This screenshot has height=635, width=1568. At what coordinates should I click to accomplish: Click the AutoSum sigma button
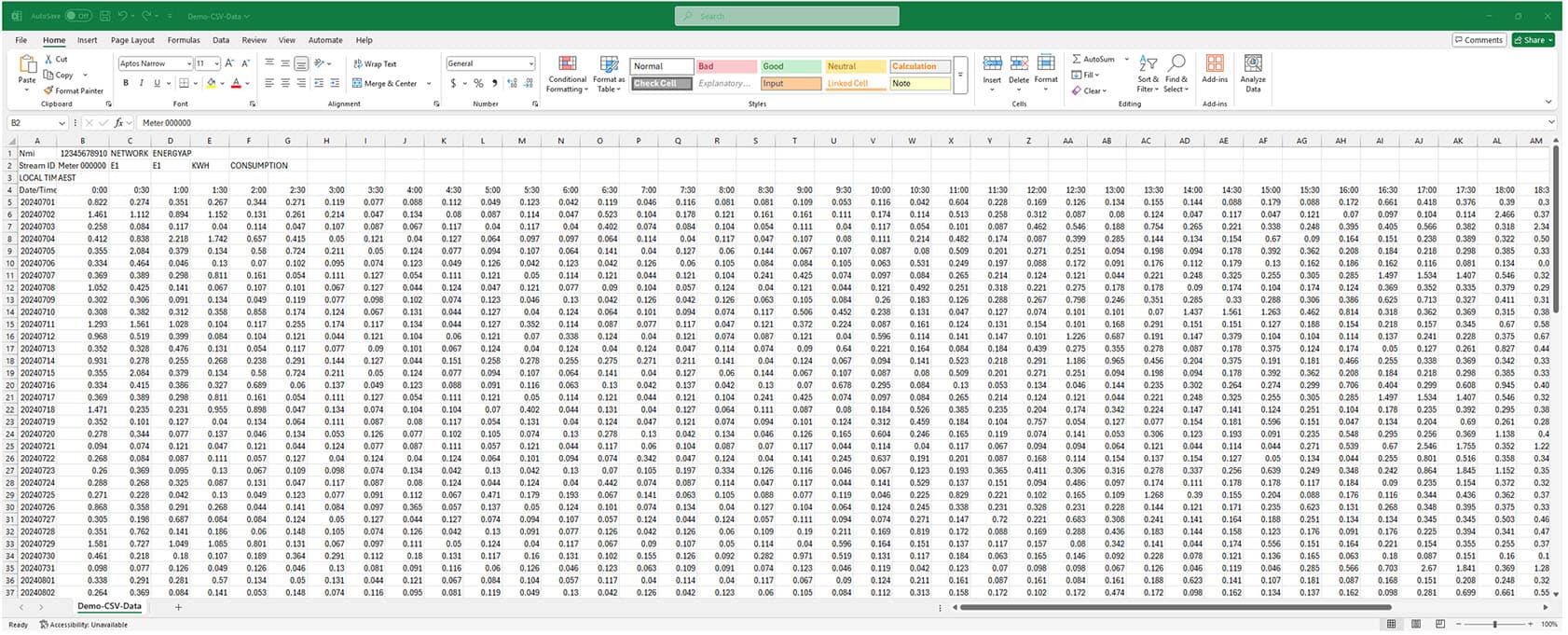[x=1093, y=59]
